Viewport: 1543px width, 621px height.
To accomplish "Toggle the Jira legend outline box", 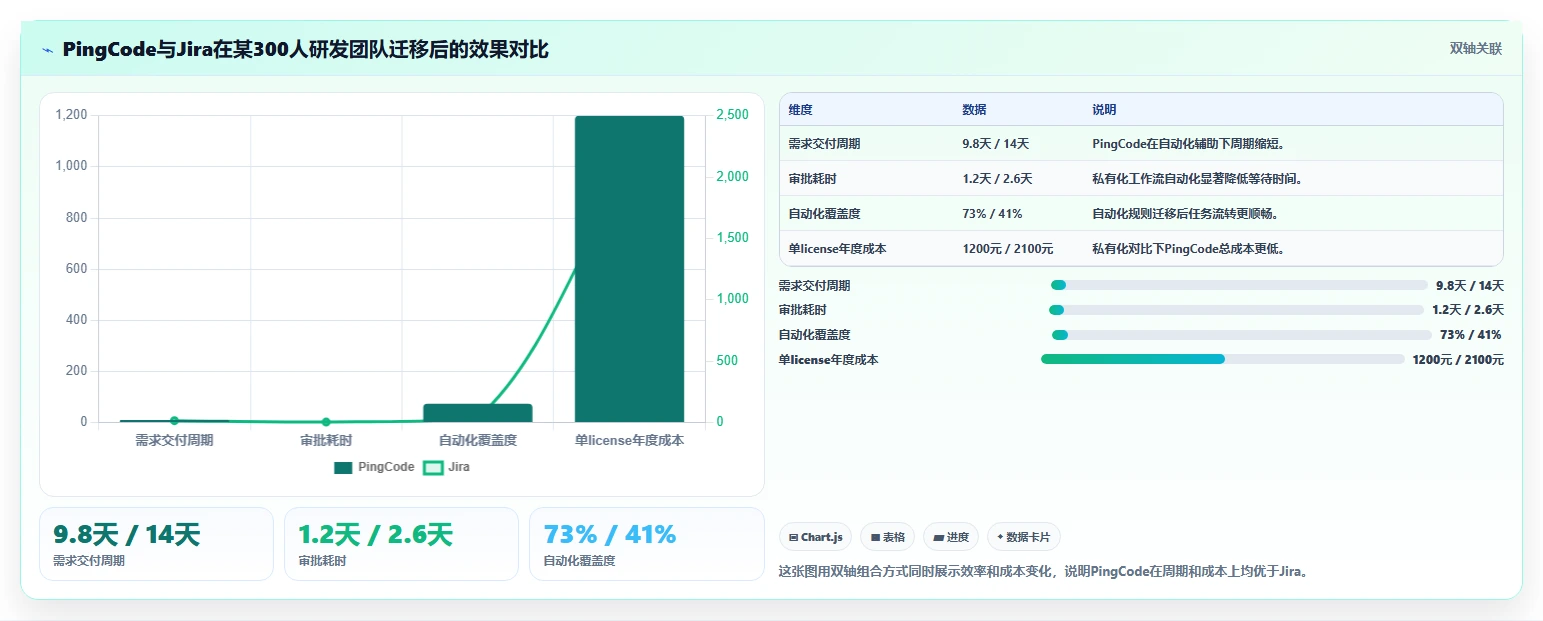I will (433, 467).
